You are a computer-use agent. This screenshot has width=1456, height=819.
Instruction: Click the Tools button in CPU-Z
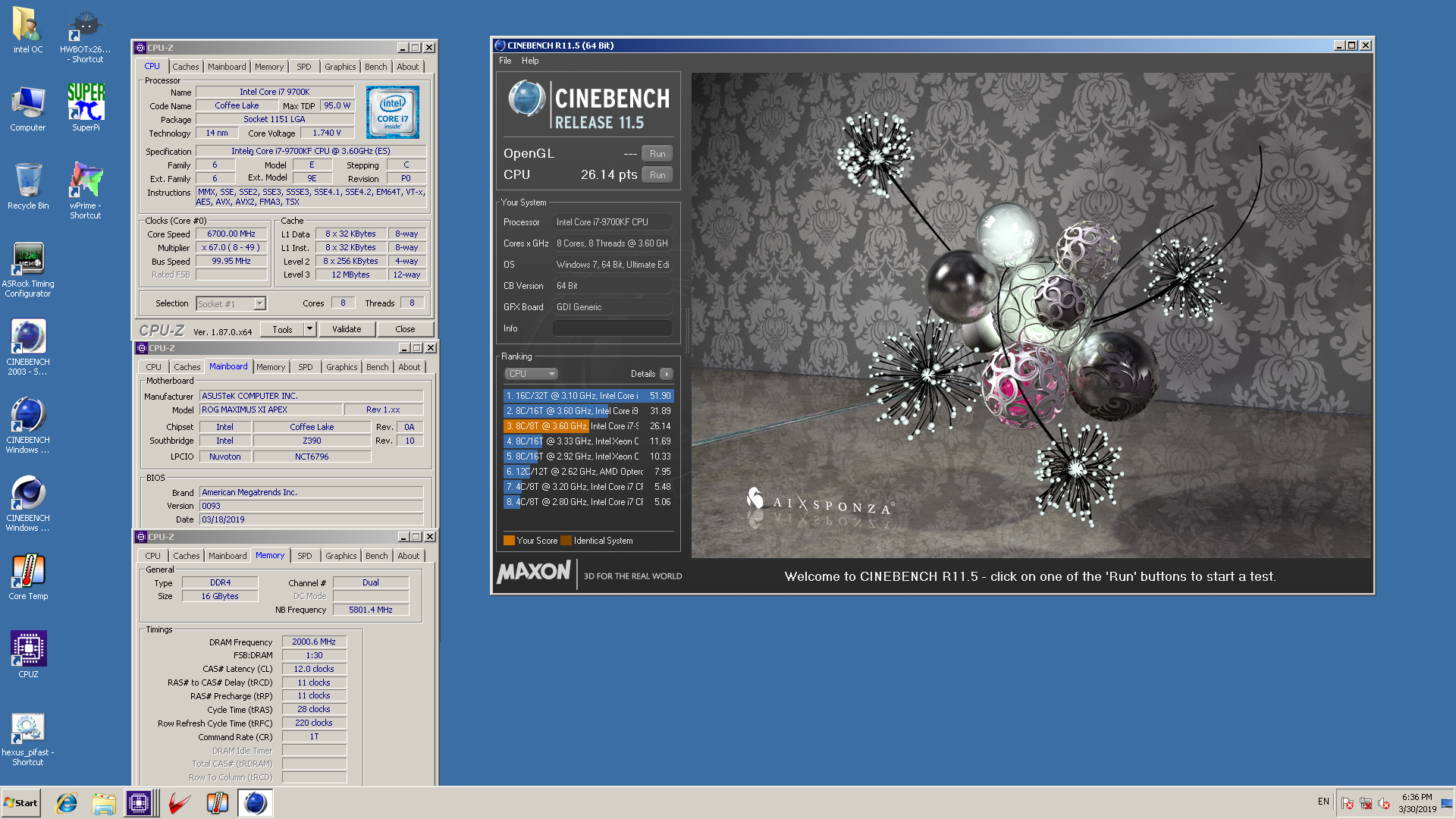tap(282, 330)
